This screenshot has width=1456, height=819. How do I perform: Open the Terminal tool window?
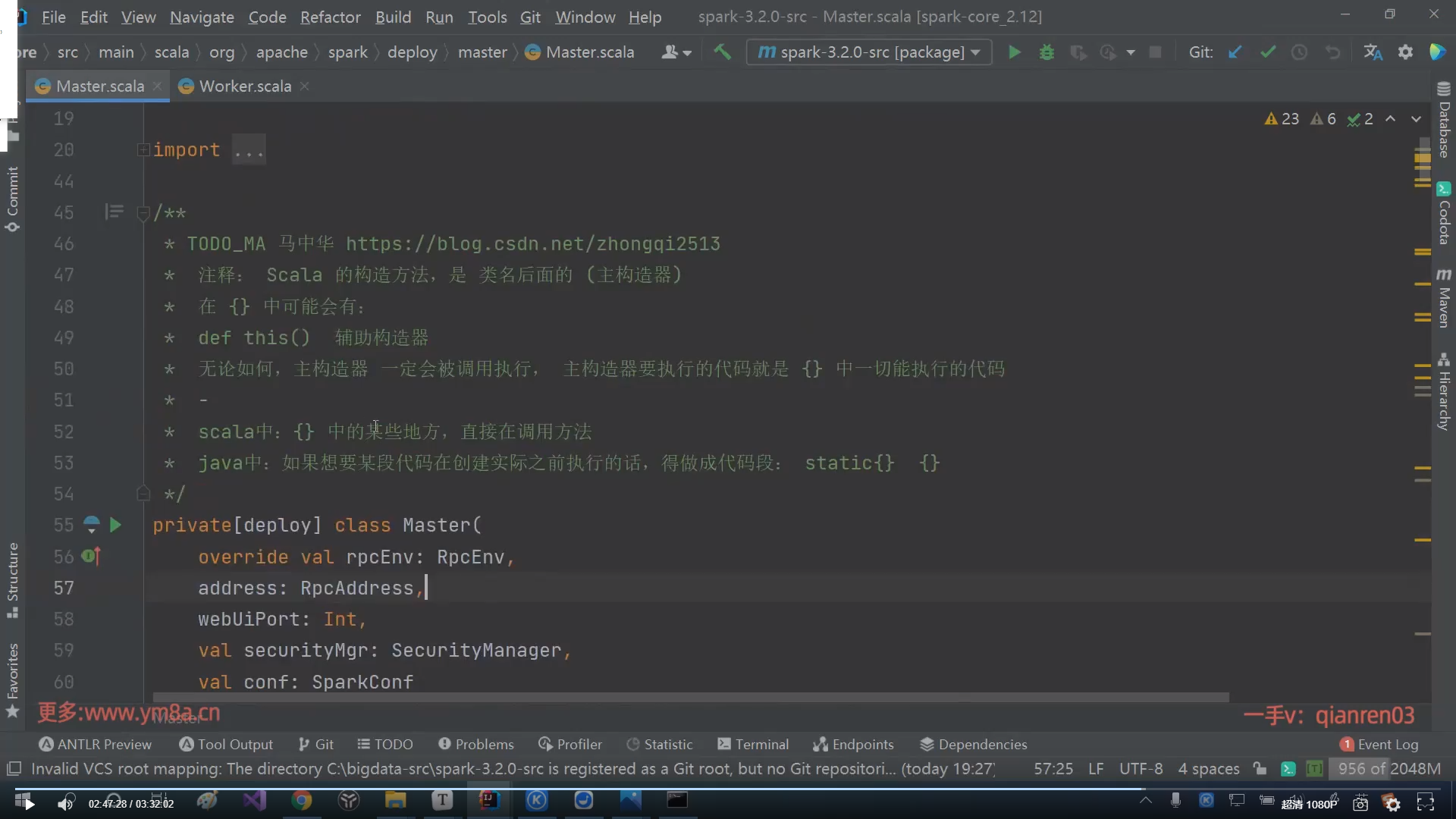pos(753,744)
